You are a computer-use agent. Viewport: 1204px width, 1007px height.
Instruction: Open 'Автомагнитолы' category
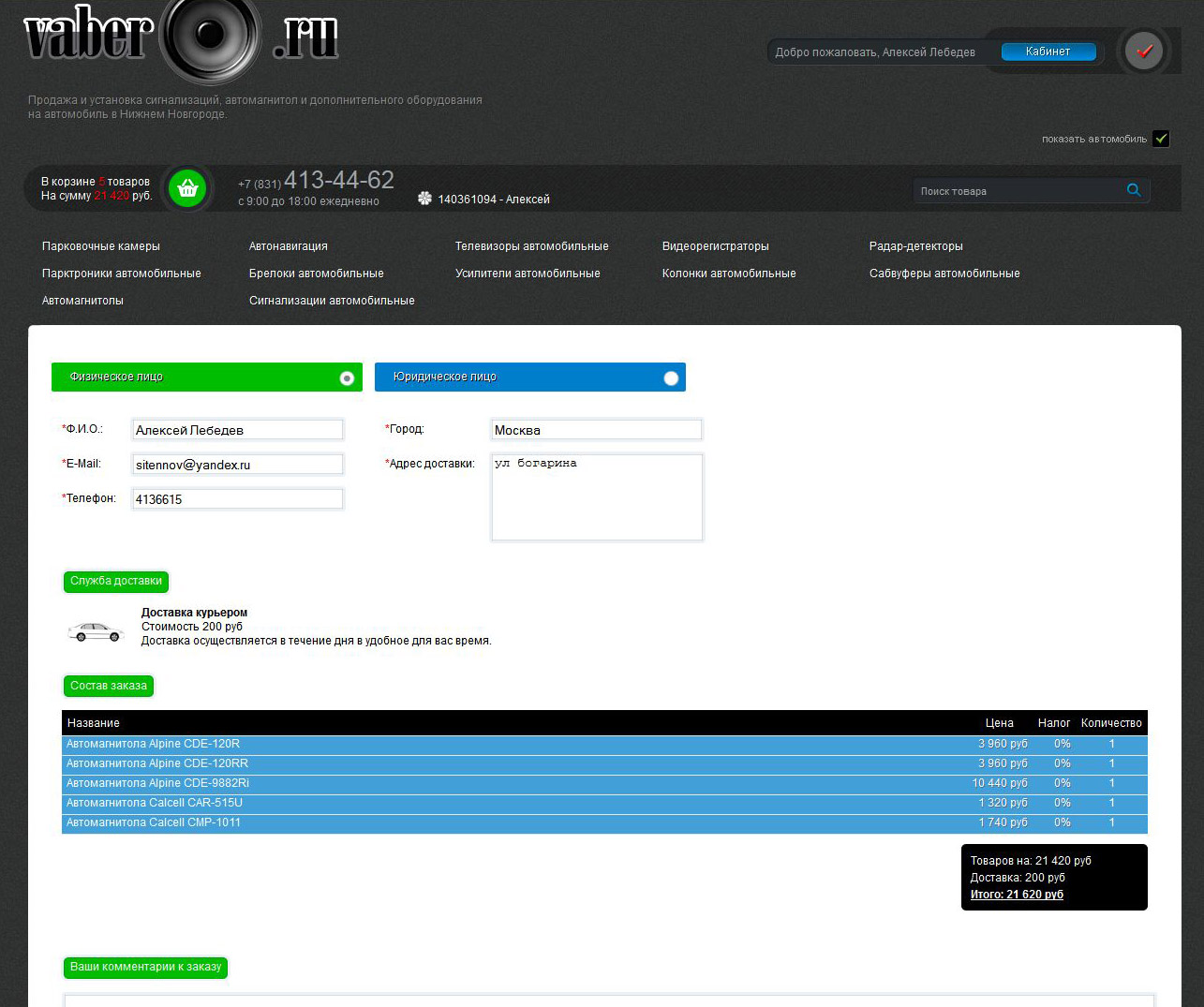pos(82,301)
